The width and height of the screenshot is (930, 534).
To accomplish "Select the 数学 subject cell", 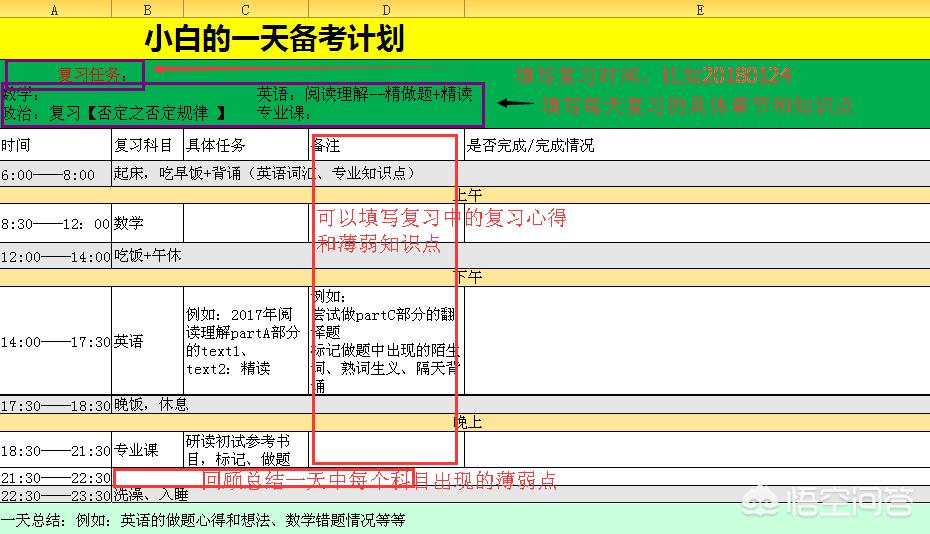I will click(x=148, y=223).
